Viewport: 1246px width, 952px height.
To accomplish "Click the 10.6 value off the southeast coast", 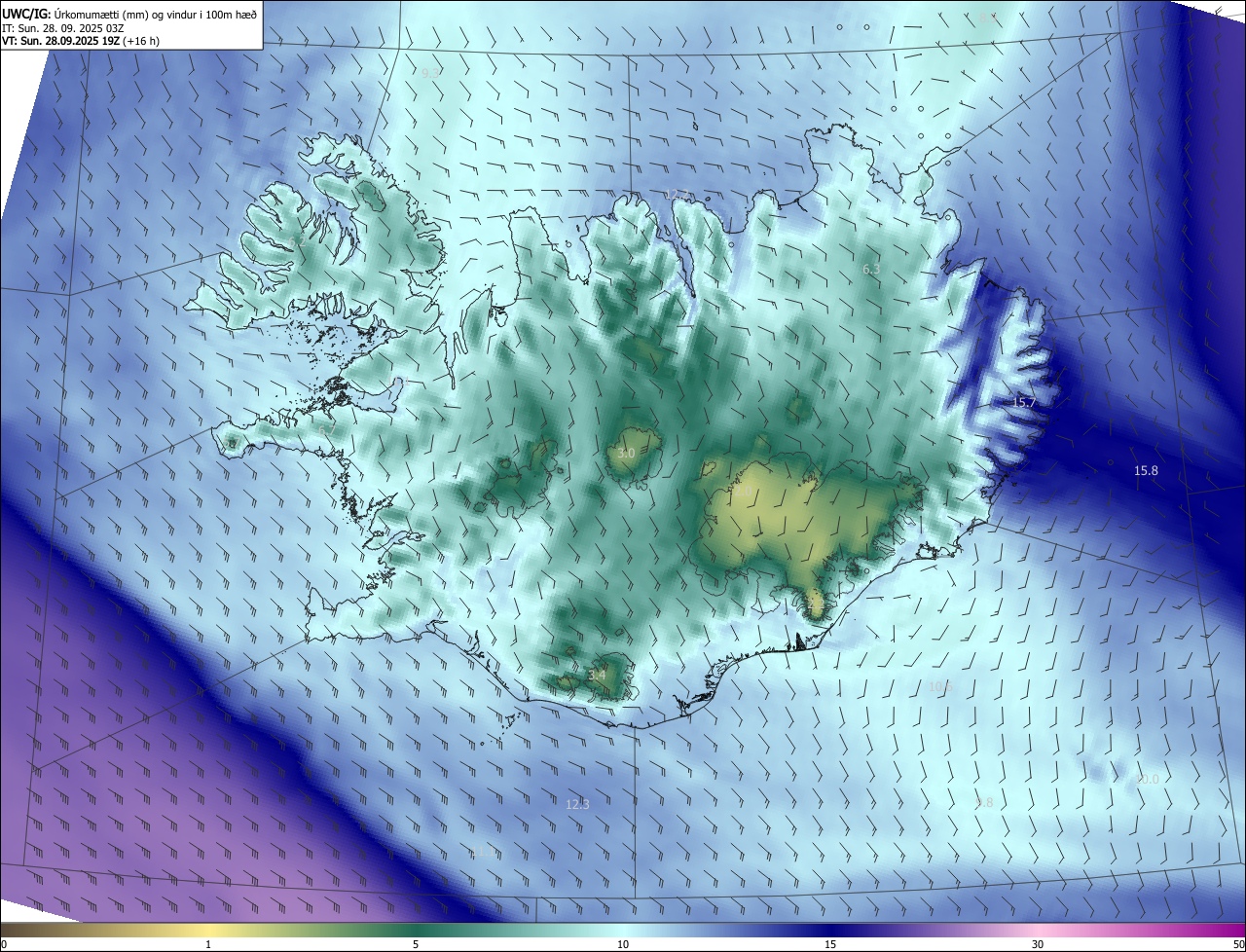I will (x=940, y=686).
